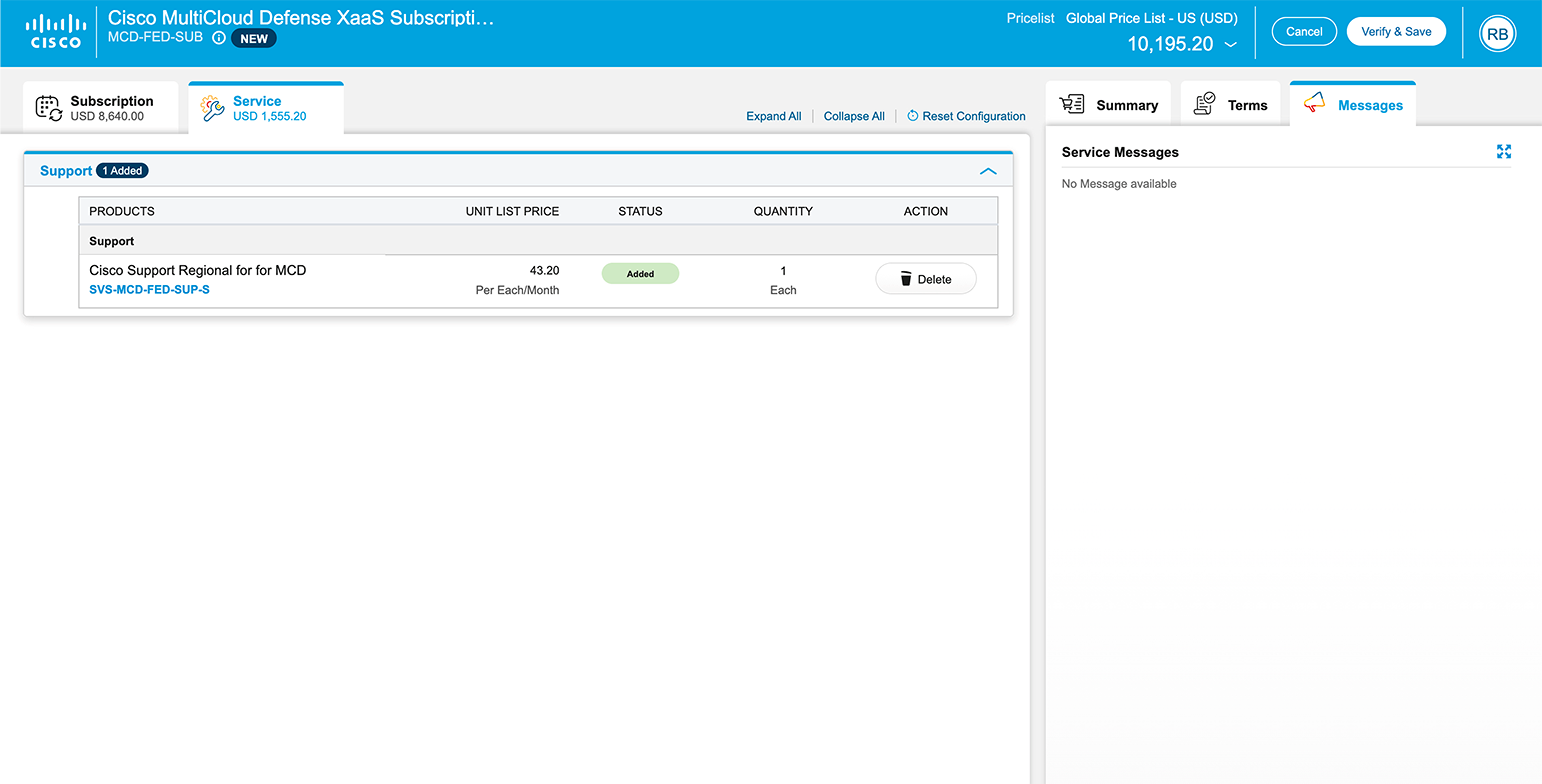The width and height of the screenshot is (1542, 784).
Task: Click the PRODUCTS column header
Action: (x=122, y=211)
